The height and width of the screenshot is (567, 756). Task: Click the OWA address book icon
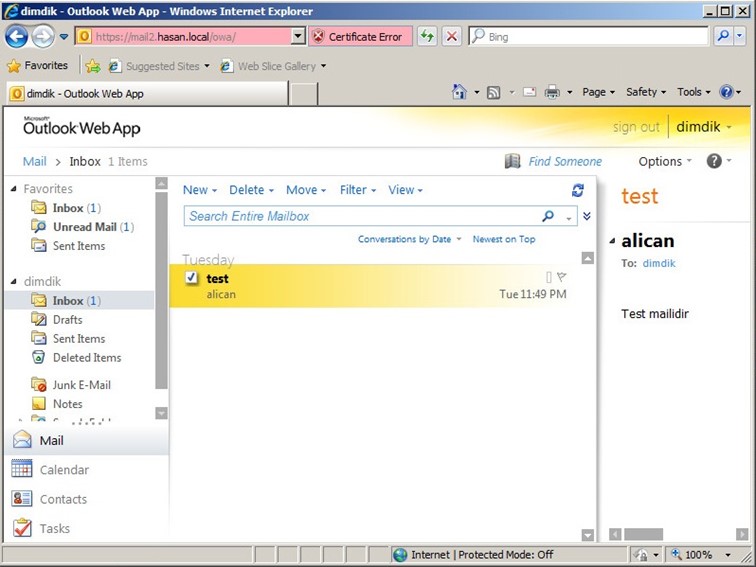(x=513, y=161)
